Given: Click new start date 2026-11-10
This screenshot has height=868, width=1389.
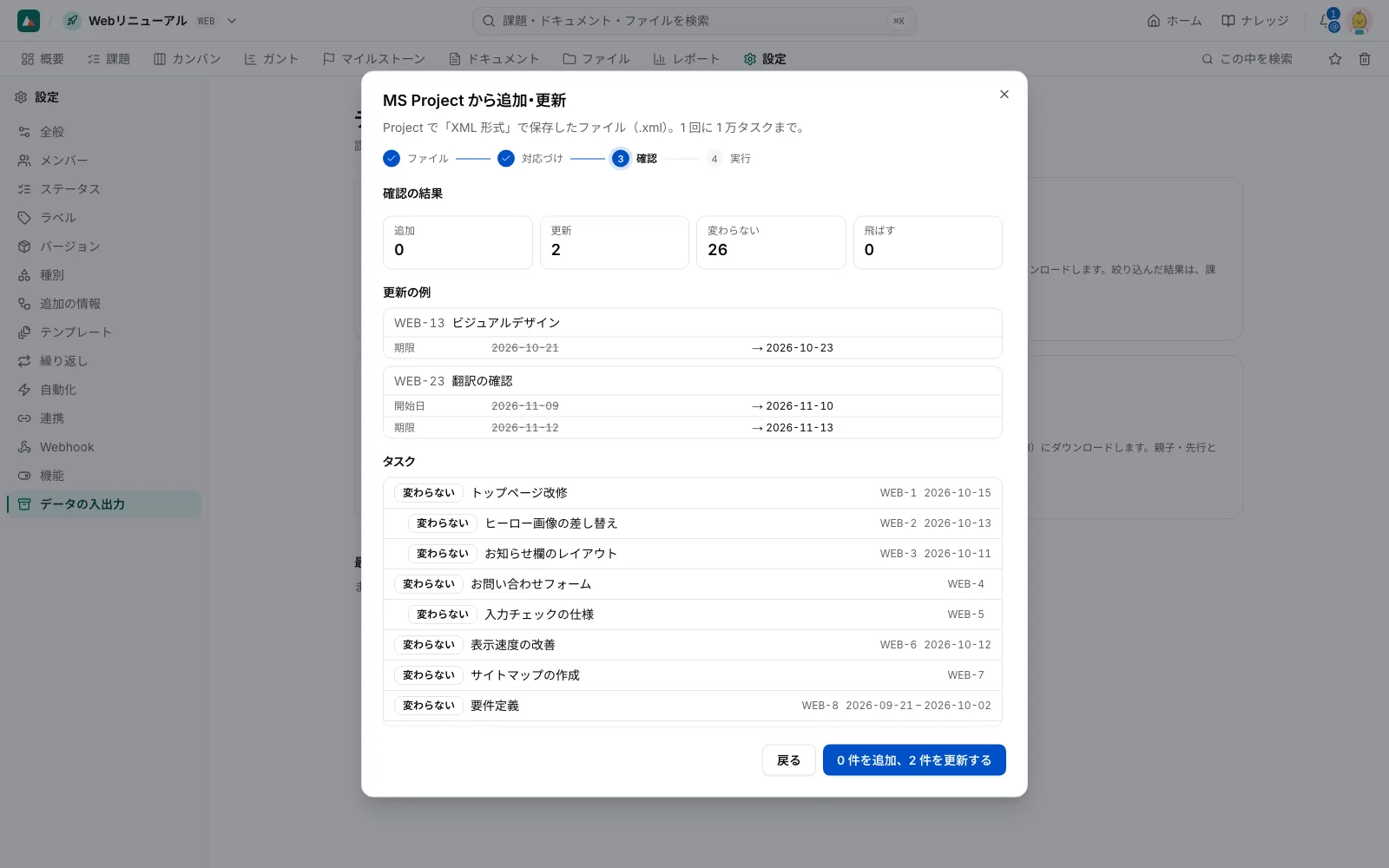Looking at the screenshot, I should (800, 406).
